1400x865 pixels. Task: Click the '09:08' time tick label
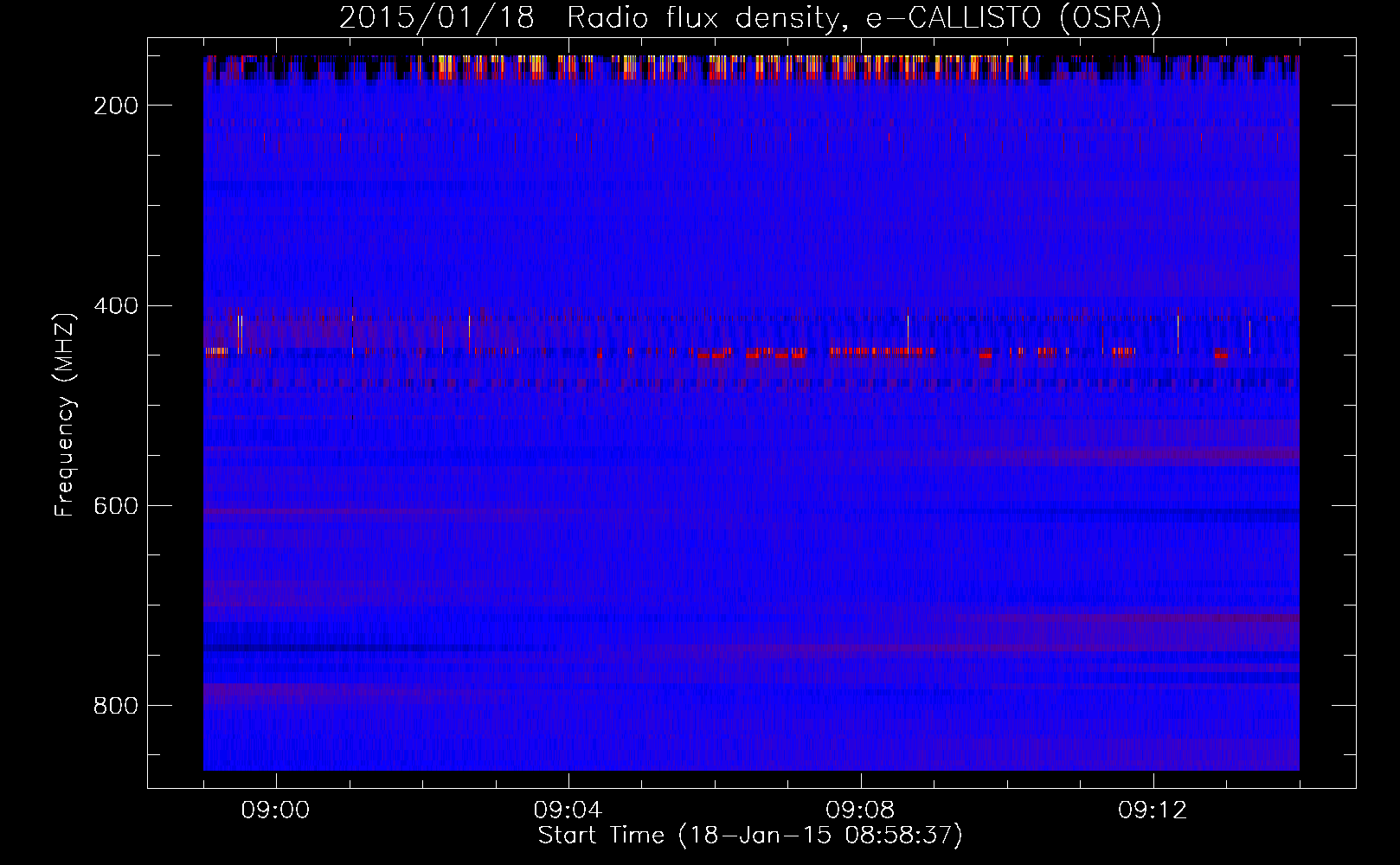tap(860, 811)
